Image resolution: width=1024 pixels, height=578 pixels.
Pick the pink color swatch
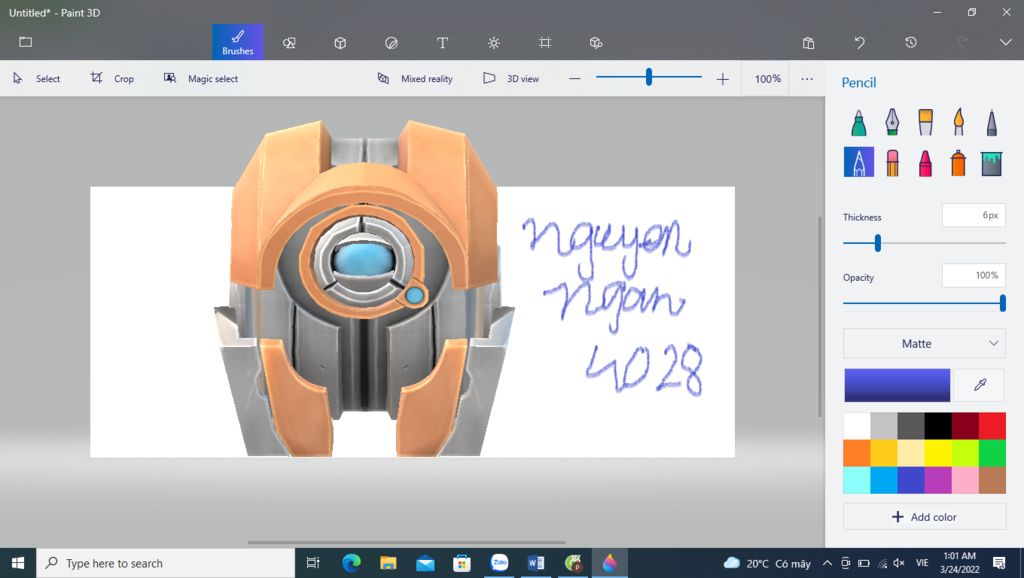pyautogui.click(x=965, y=481)
